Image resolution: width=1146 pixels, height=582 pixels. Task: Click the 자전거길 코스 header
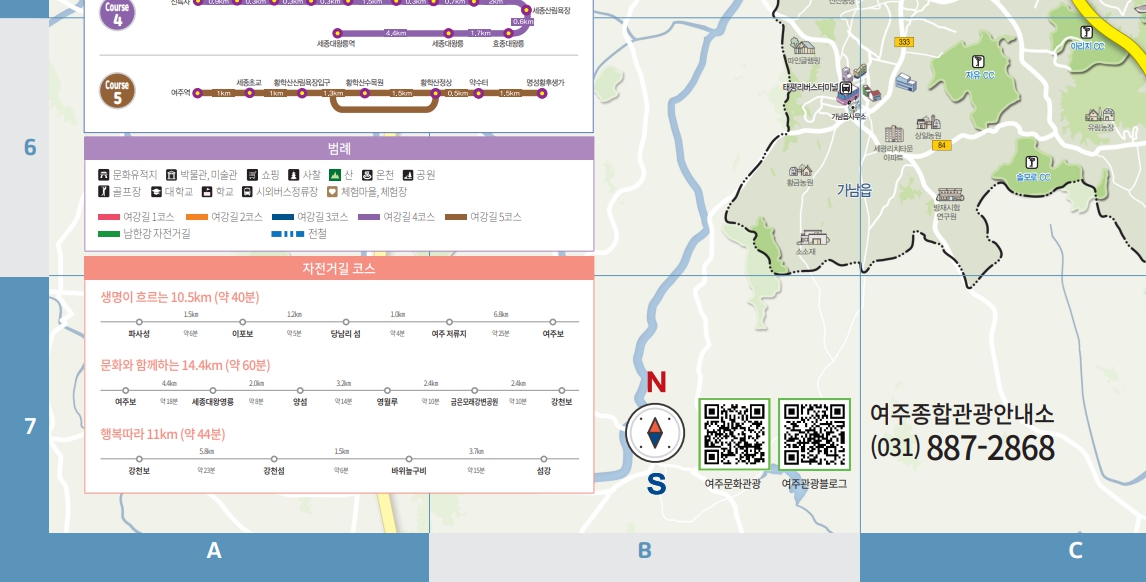click(339, 268)
